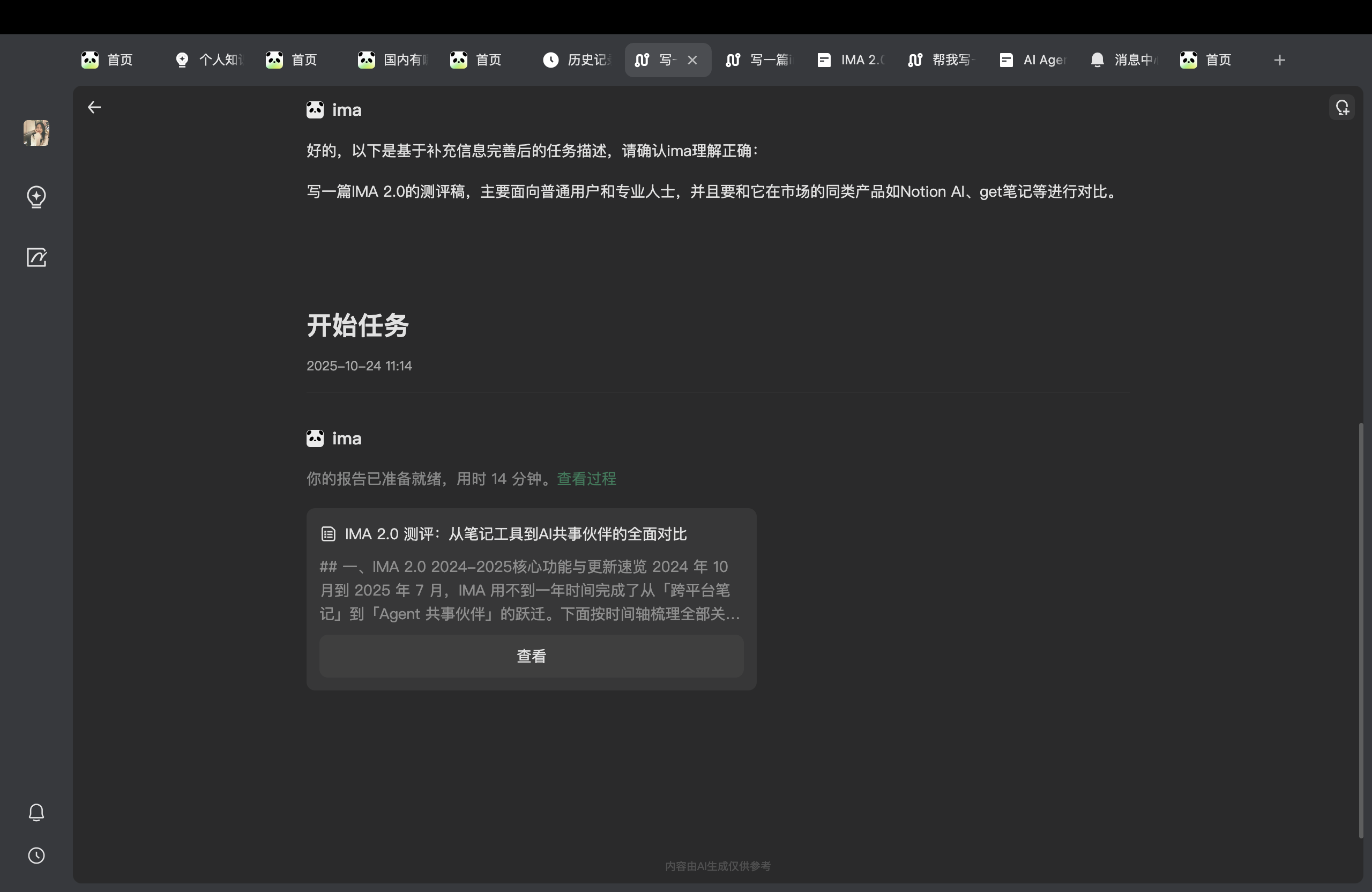The width and height of the screenshot is (1372, 892).
Task: Click the back arrow icon
Action: click(94, 107)
